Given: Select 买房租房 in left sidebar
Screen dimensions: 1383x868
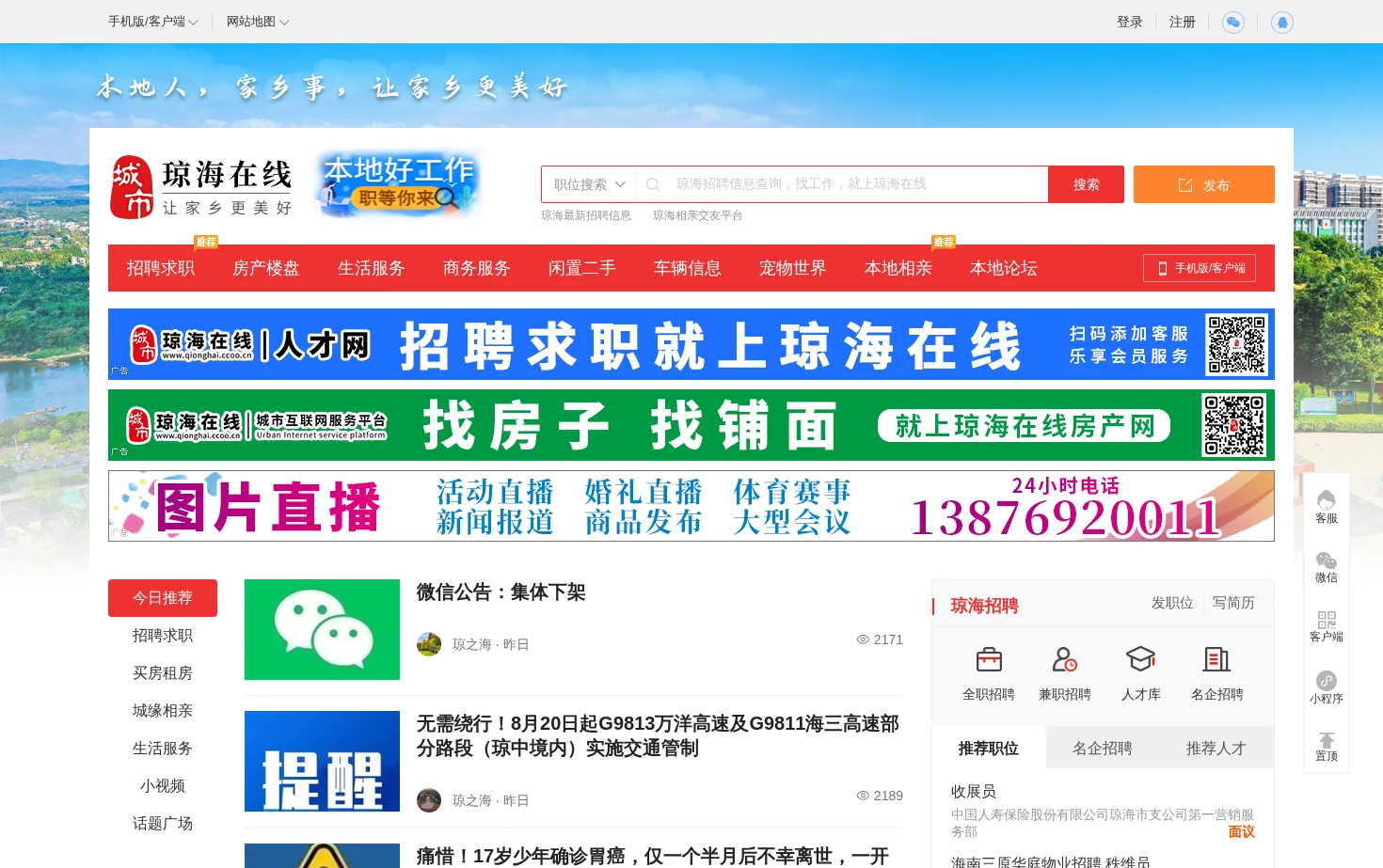Looking at the screenshot, I should click(163, 673).
